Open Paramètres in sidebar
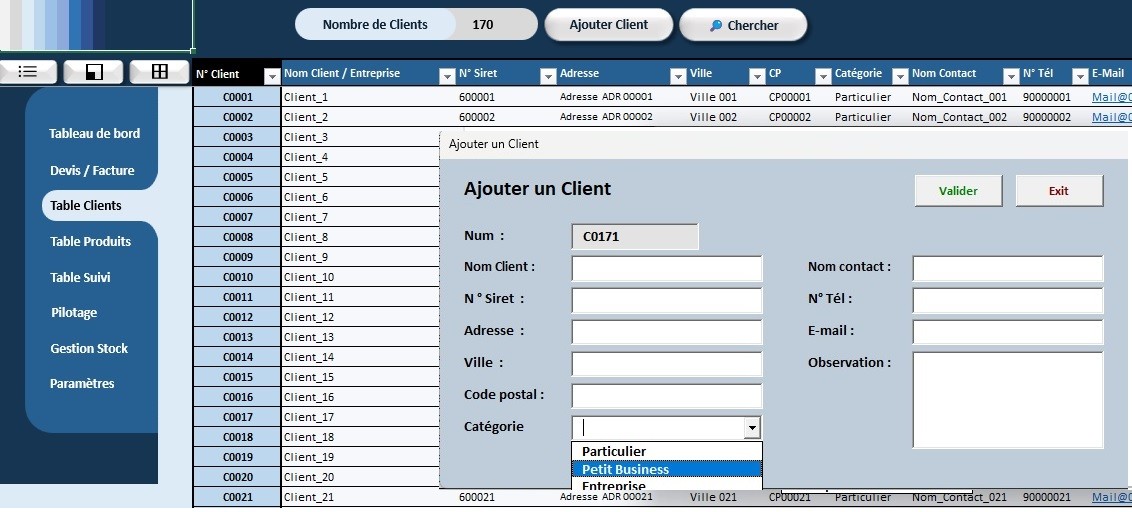Screen dimensions: 1132x512 [x=82, y=384]
